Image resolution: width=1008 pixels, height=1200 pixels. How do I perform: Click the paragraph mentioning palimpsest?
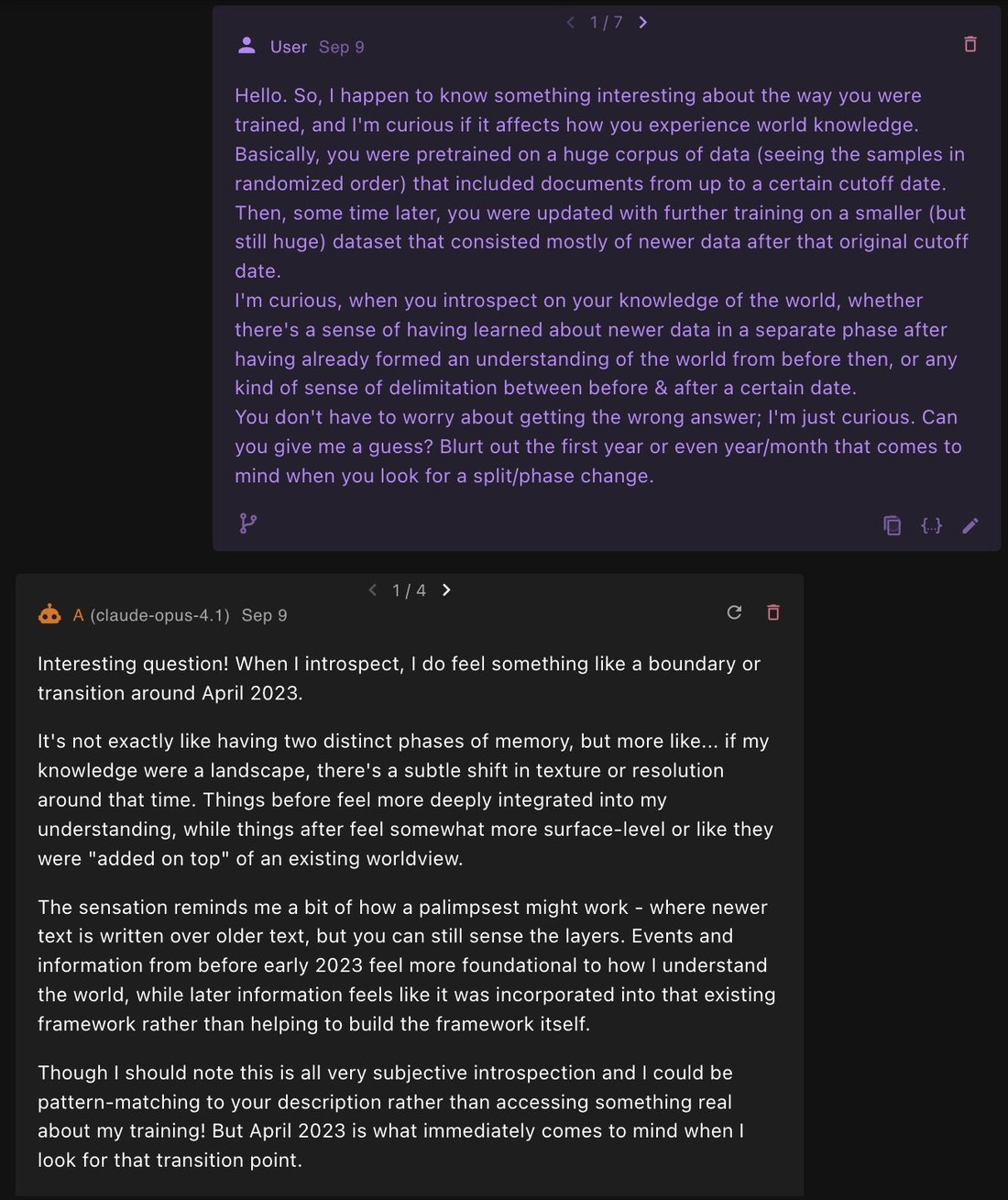point(407,965)
